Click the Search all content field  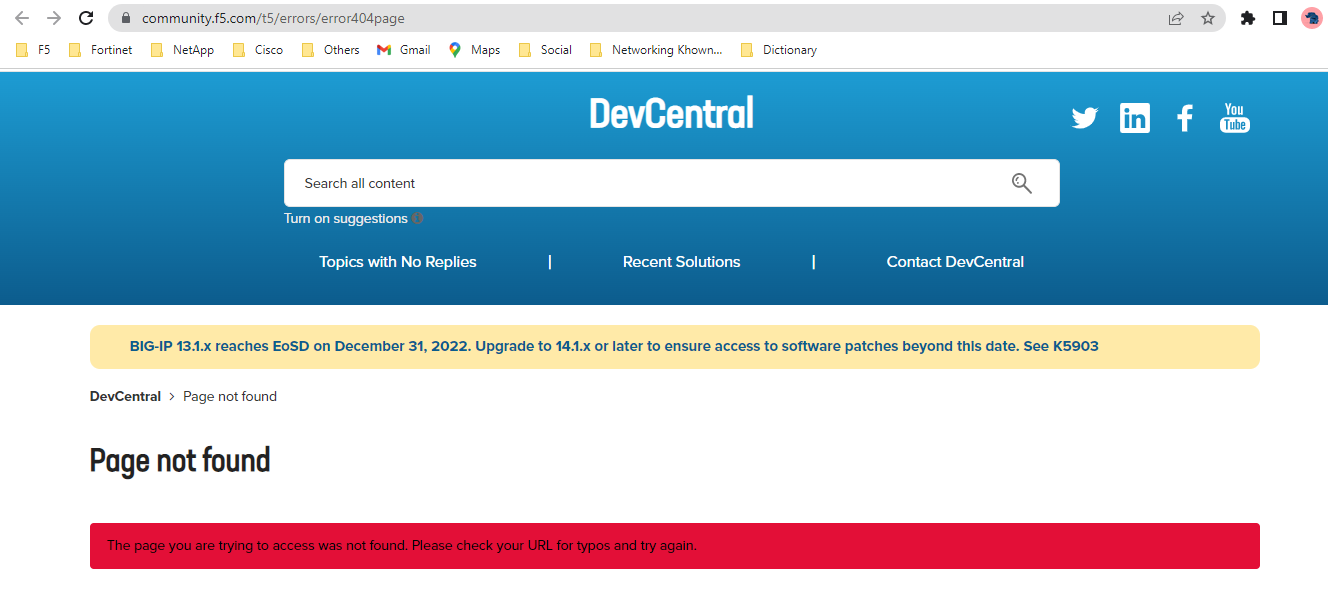coord(671,183)
